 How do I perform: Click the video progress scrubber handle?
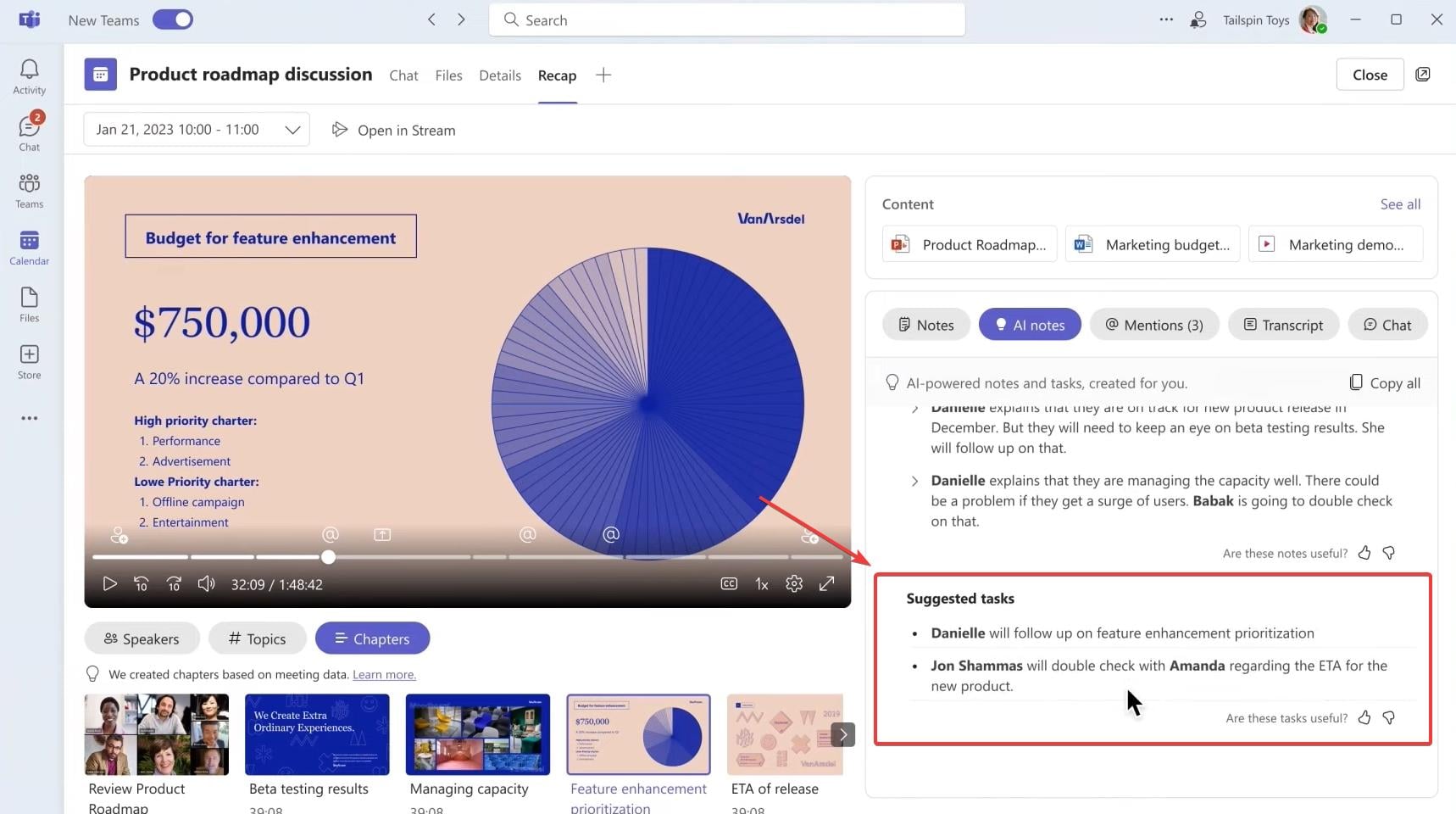(x=328, y=557)
